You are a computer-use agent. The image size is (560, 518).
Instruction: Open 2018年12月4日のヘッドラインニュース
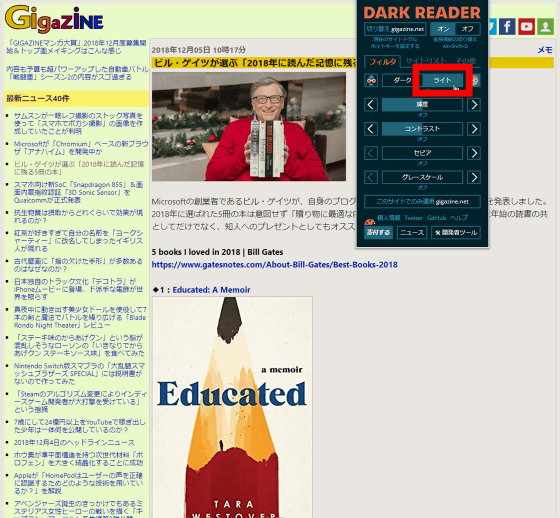tap(74, 442)
